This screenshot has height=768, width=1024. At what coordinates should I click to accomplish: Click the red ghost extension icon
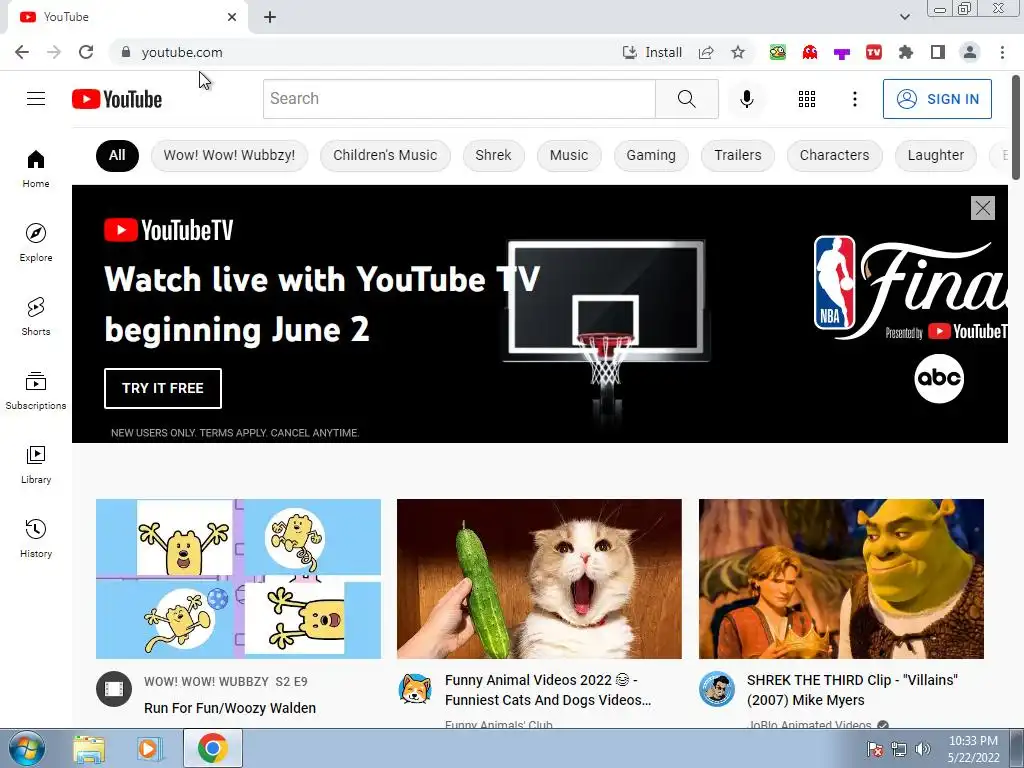(x=810, y=52)
